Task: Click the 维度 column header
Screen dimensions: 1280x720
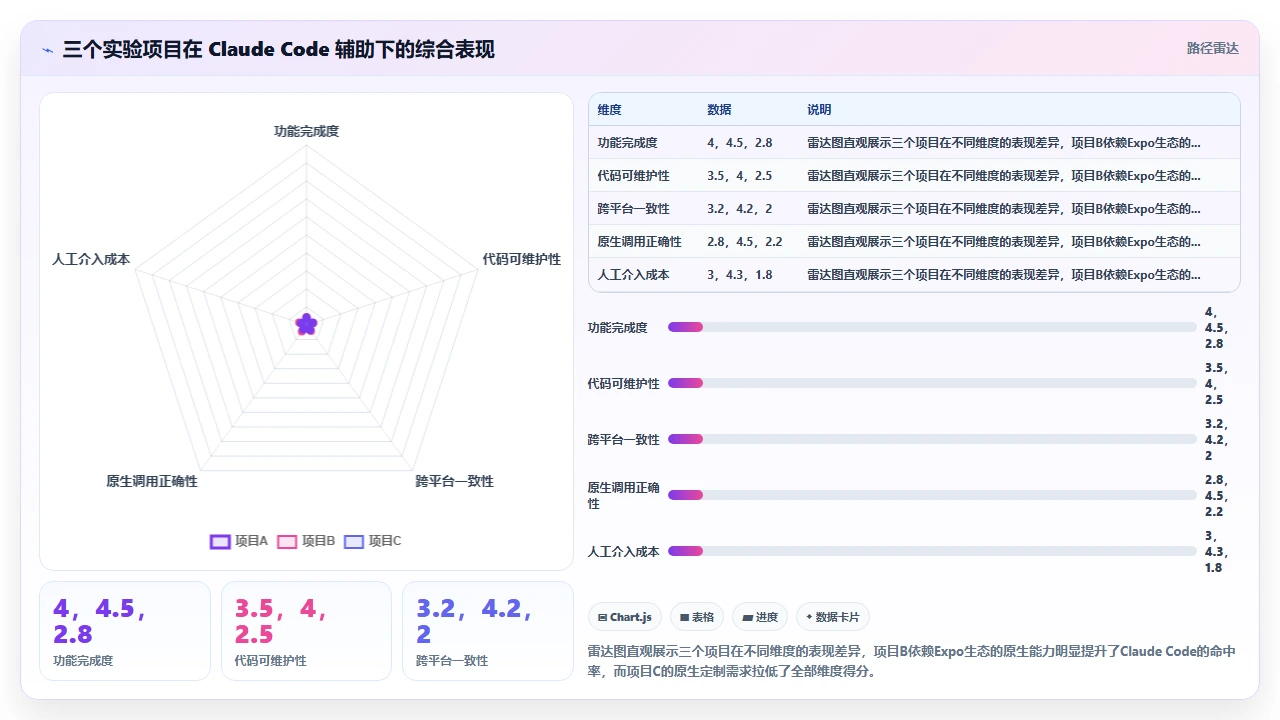Action: (x=610, y=109)
